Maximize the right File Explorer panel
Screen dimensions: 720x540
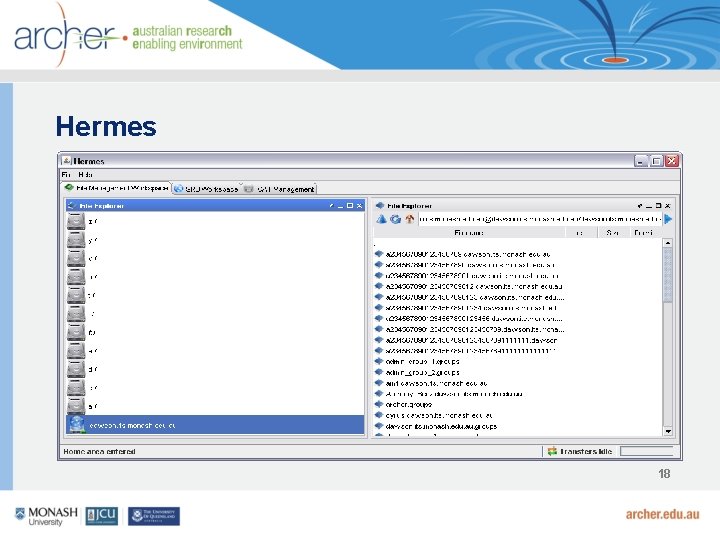pyautogui.click(x=658, y=206)
